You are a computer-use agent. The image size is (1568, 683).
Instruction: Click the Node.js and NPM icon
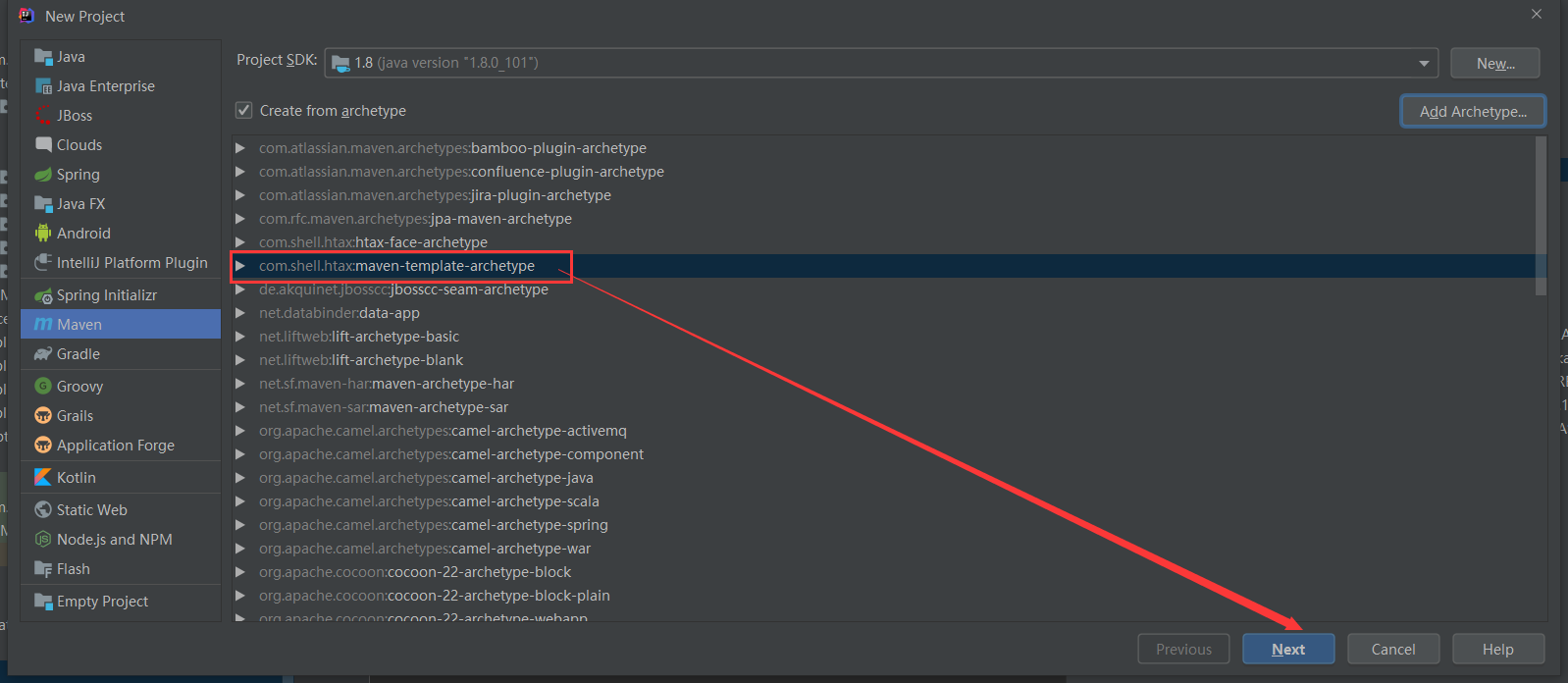point(43,540)
